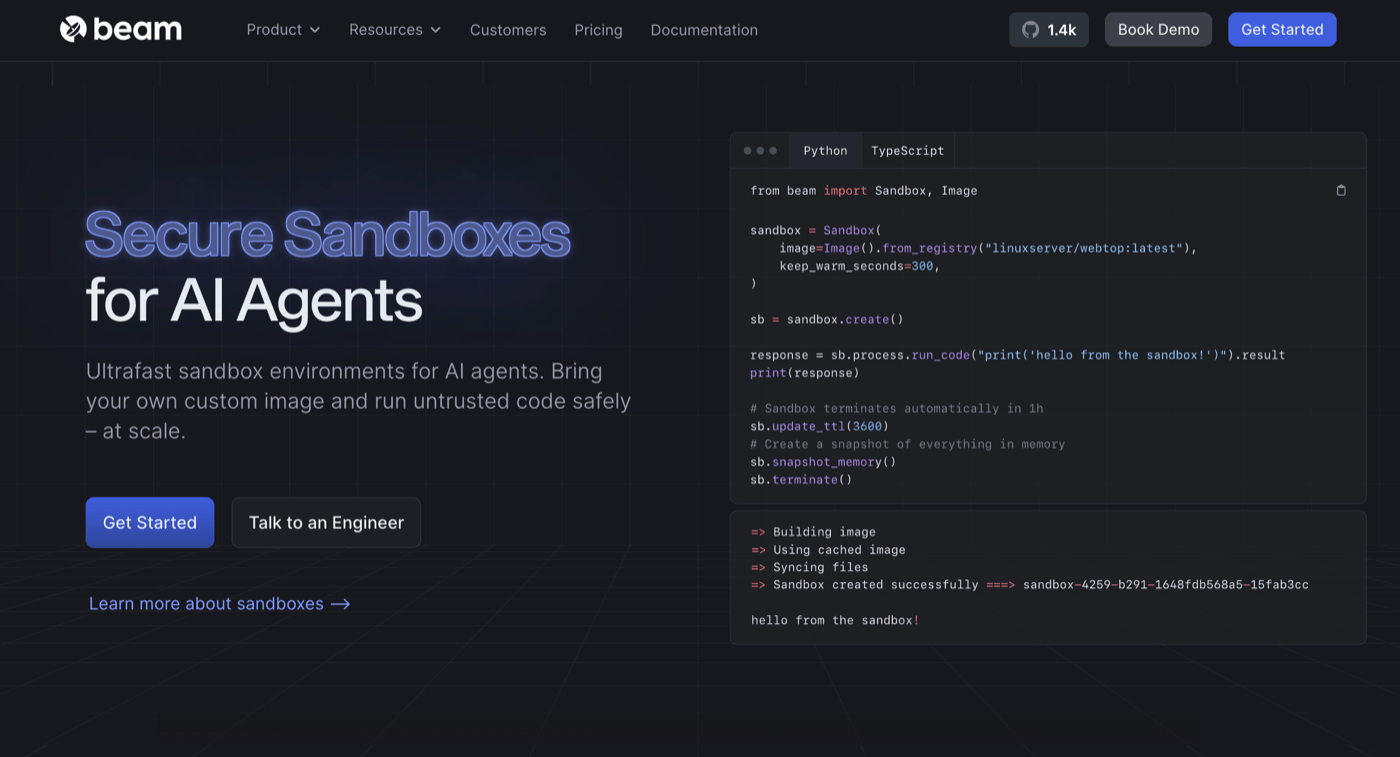The image size is (1400, 757).
Task: Click the Book Demo button
Action: click(1158, 30)
